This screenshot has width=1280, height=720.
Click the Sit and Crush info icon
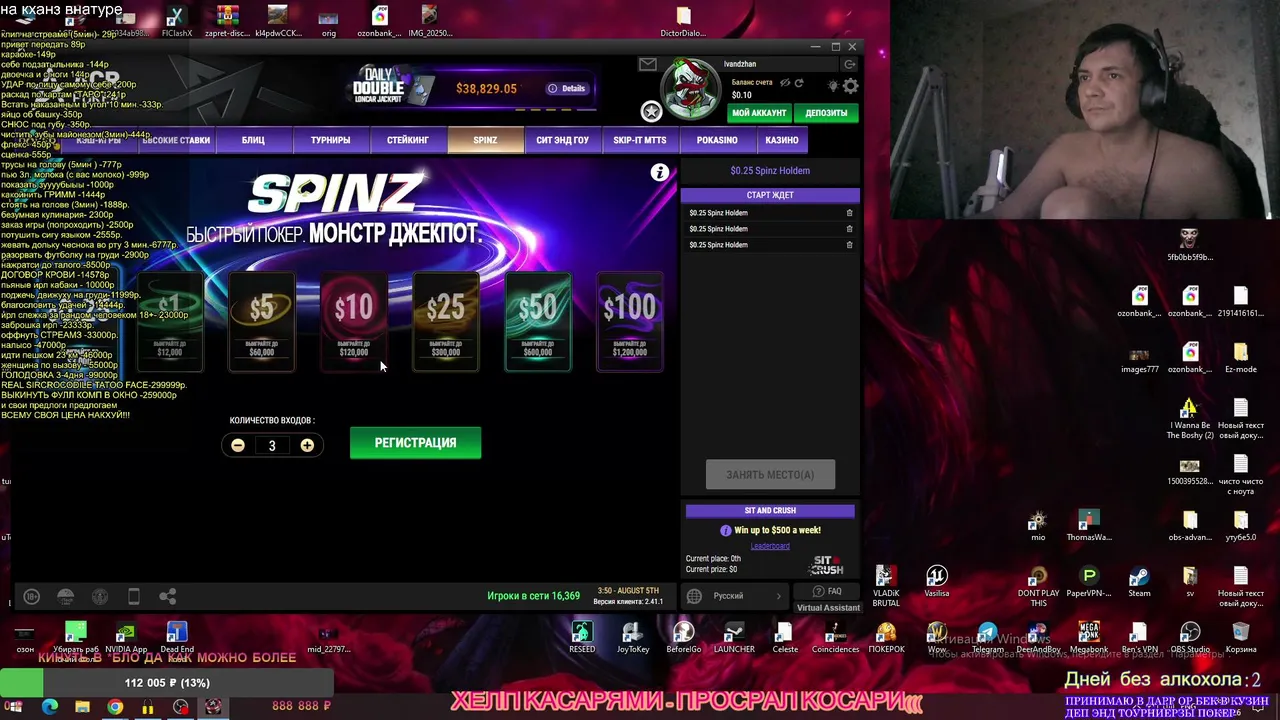pyautogui.click(x=726, y=530)
